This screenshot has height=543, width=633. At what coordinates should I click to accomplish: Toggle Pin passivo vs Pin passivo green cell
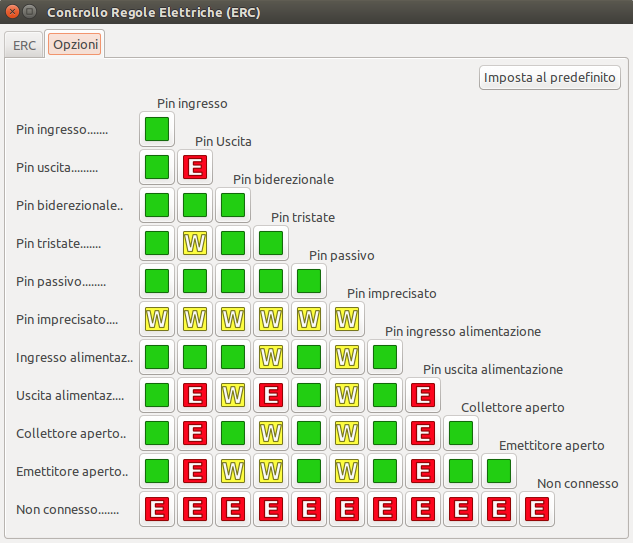(x=309, y=281)
